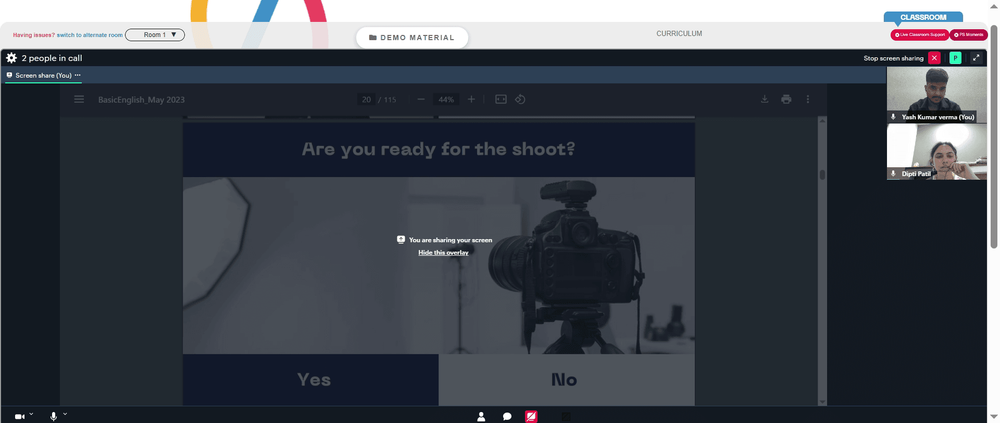Click the Stop screen sharing text
This screenshot has height=423, width=1000.
point(893,58)
